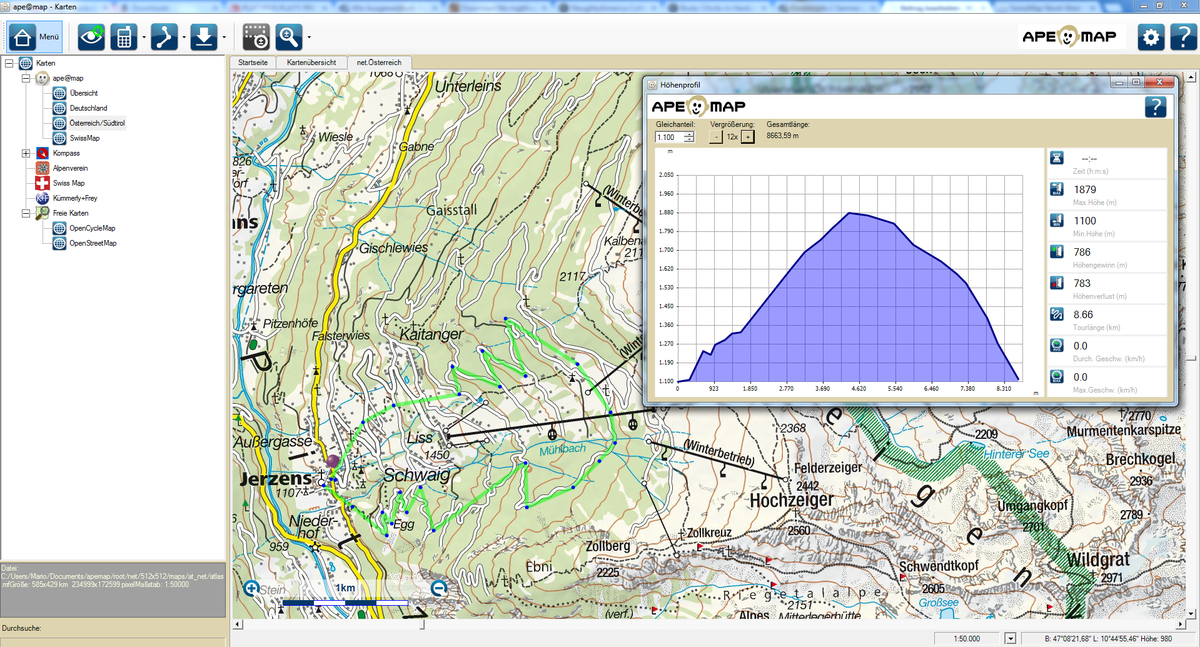Image resolution: width=1200 pixels, height=647 pixels.
Task: Open dropdown arrow next to magnifier tool
Action: coord(309,38)
